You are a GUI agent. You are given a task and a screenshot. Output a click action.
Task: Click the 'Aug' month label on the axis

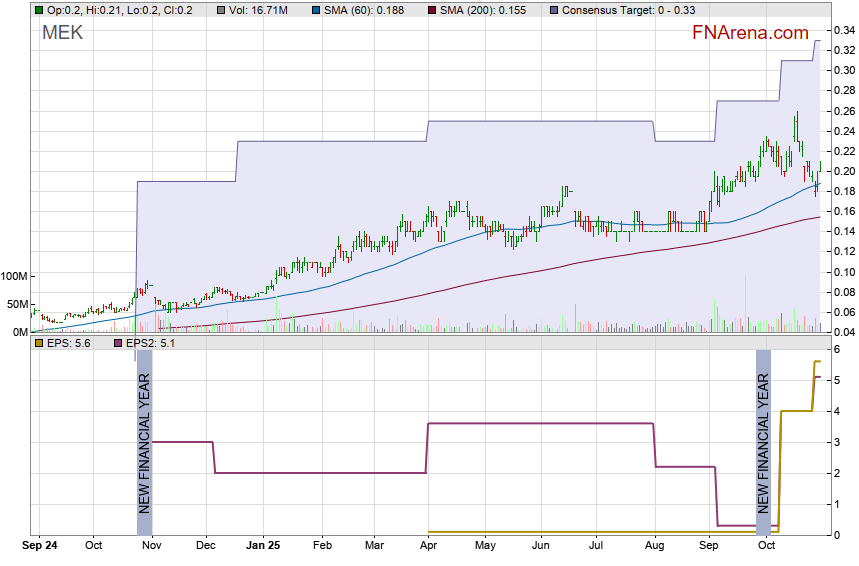click(654, 547)
